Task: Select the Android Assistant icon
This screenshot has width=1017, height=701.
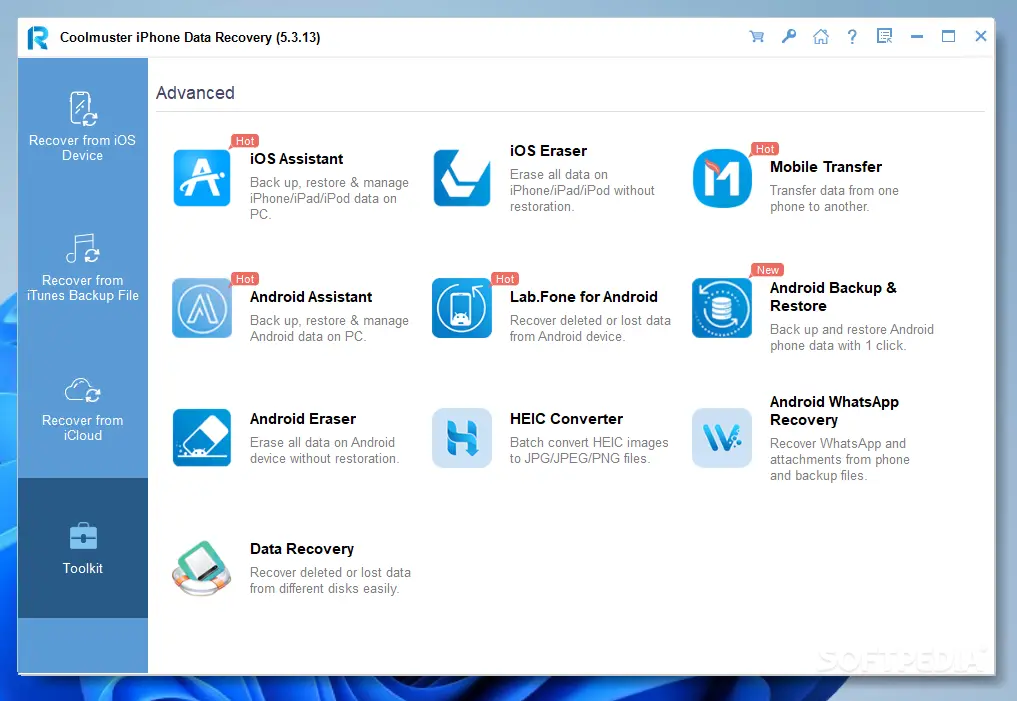Action: [202, 308]
